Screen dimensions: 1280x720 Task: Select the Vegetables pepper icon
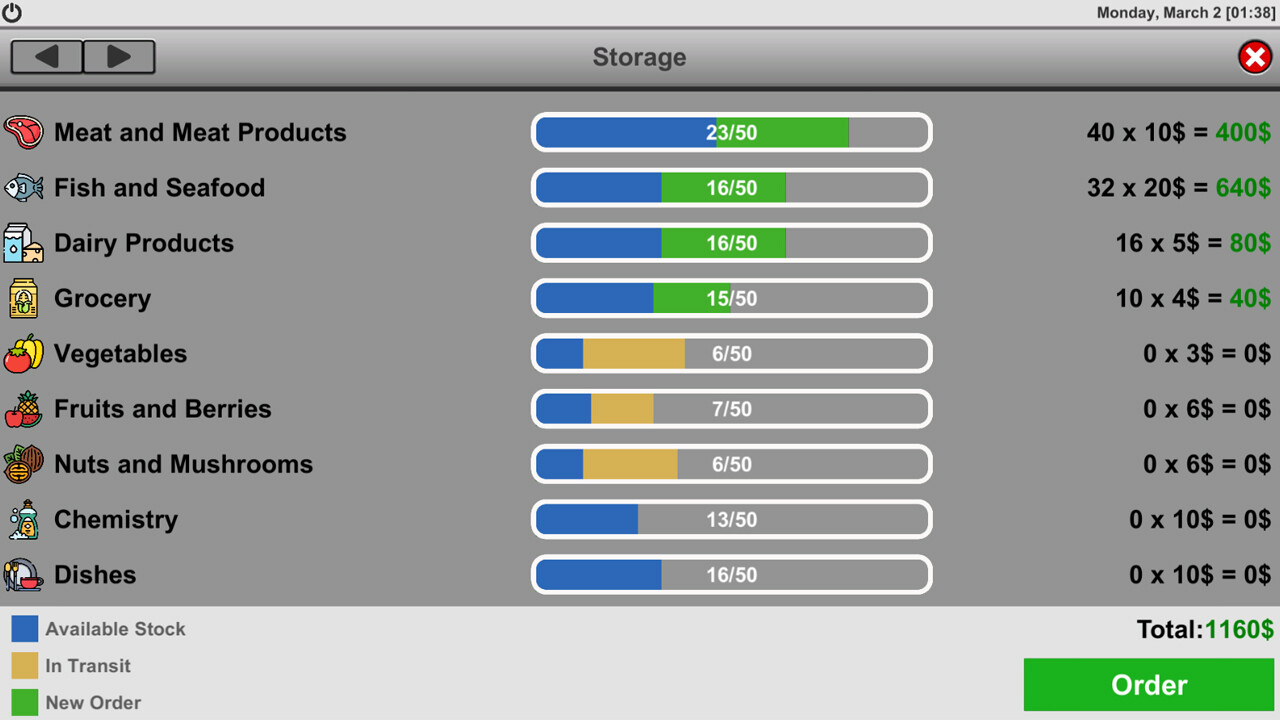pos(23,354)
